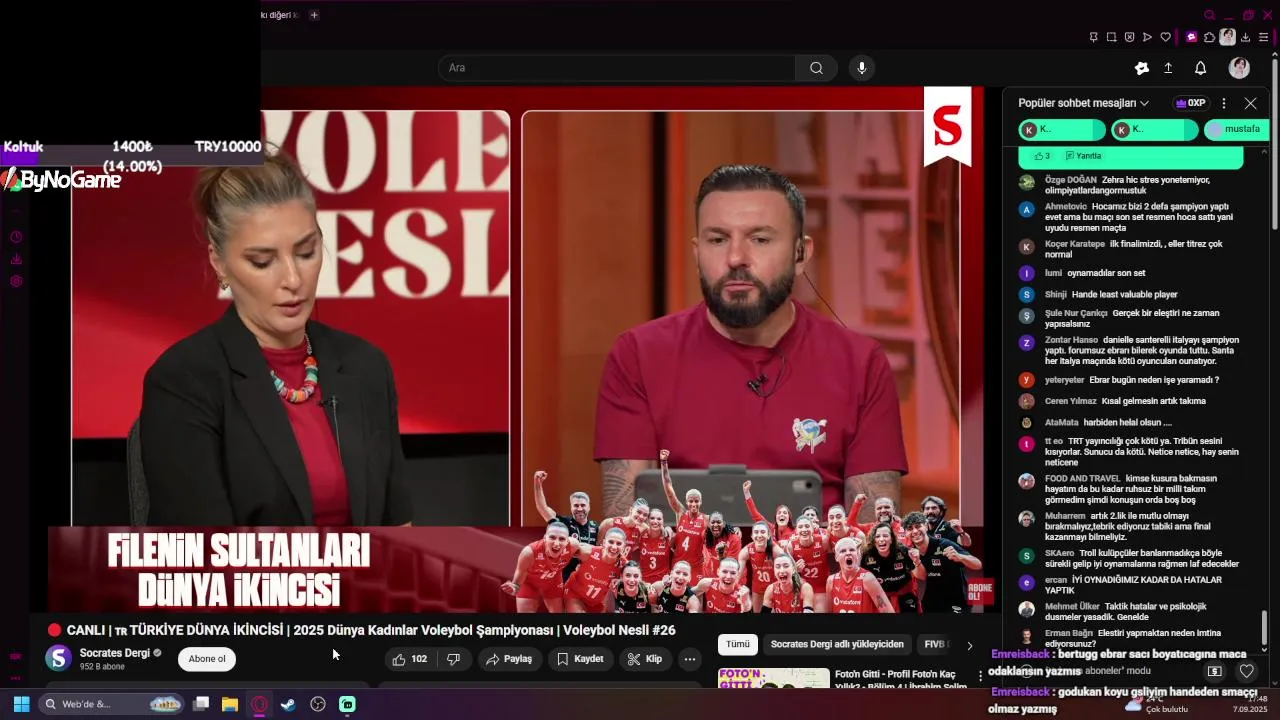The height and width of the screenshot is (720, 1280).
Task: Click the browser send/play arrow icon
Action: click(x=1147, y=37)
